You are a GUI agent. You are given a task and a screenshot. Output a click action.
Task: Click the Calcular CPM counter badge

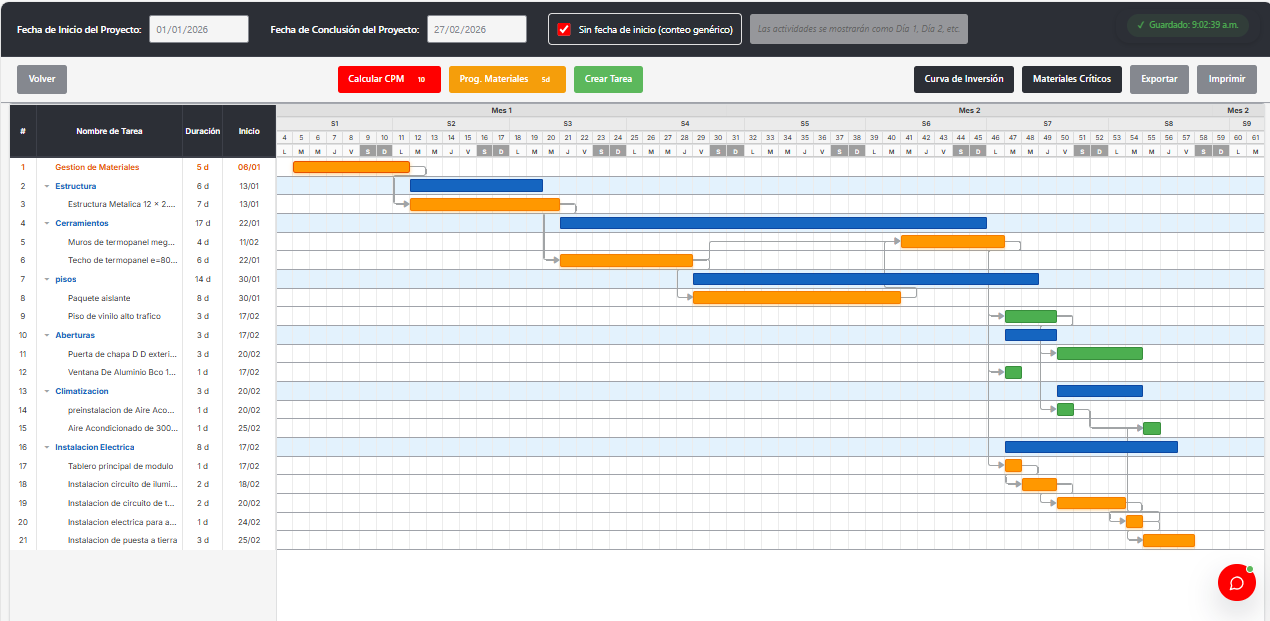[421, 79]
